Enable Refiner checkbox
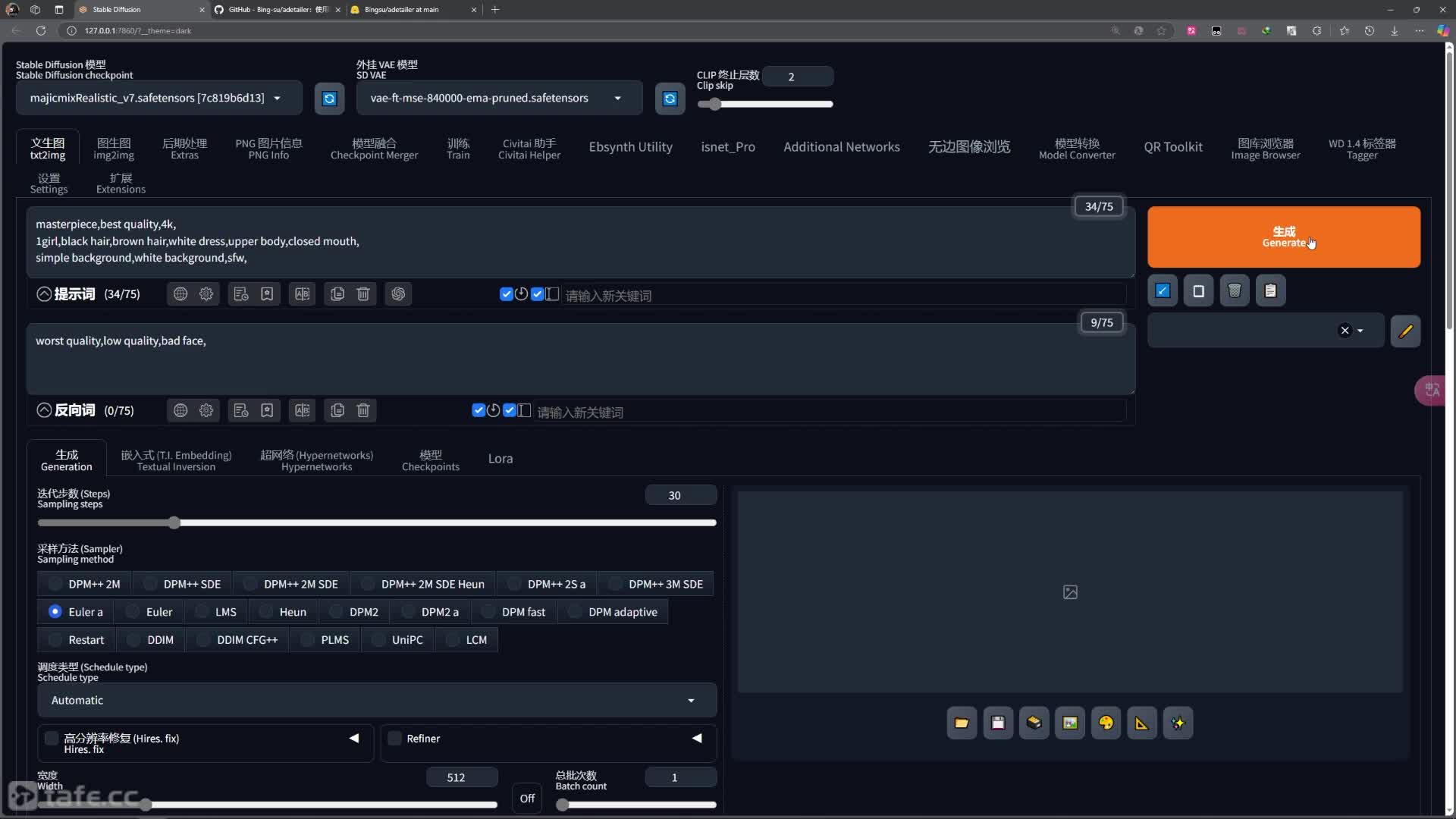The width and height of the screenshot is (1456, 819). tap(394, 739)
